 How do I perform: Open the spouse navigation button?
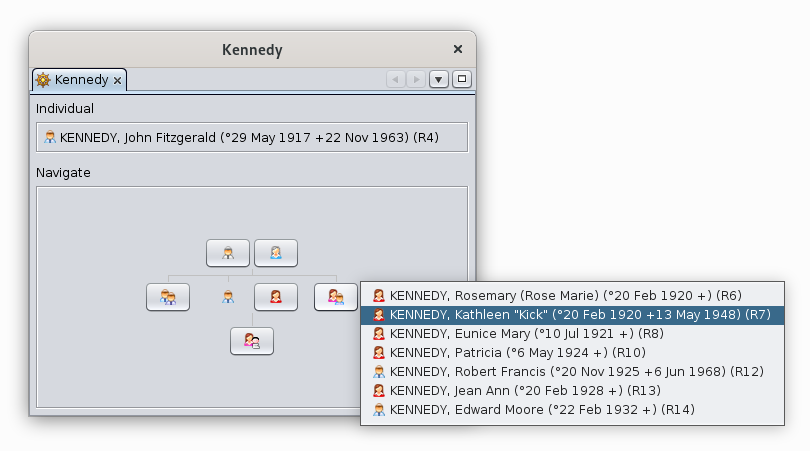pos(276,297)
